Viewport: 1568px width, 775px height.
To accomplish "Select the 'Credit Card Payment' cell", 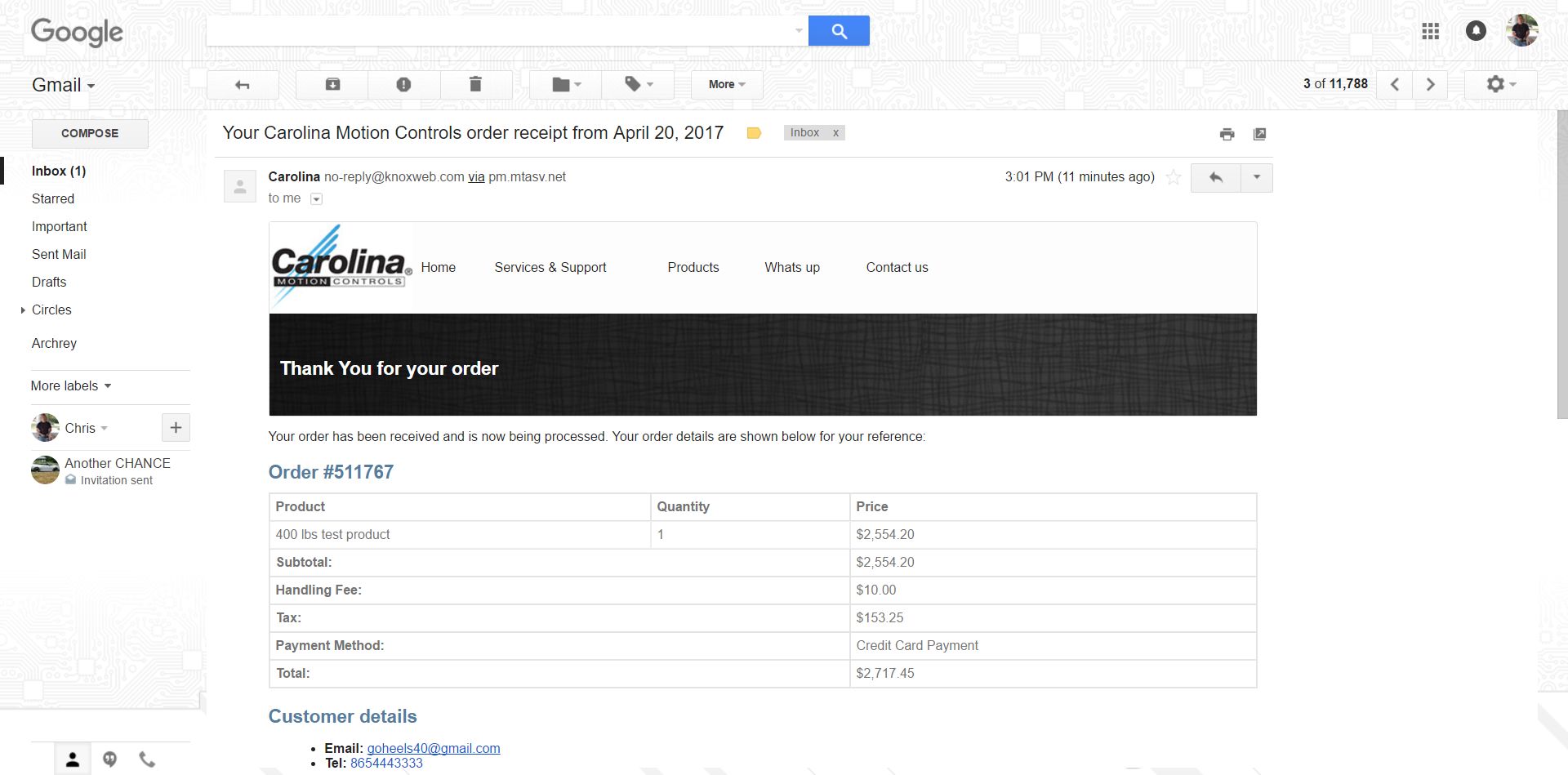I will (x=1053, y=645).
